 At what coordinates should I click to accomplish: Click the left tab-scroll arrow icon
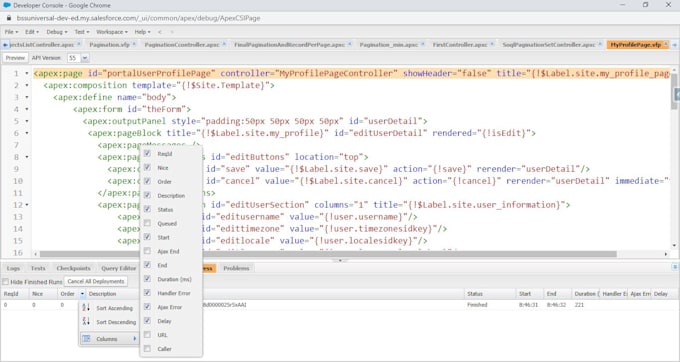pyautogui.click(x=5, y=45)
